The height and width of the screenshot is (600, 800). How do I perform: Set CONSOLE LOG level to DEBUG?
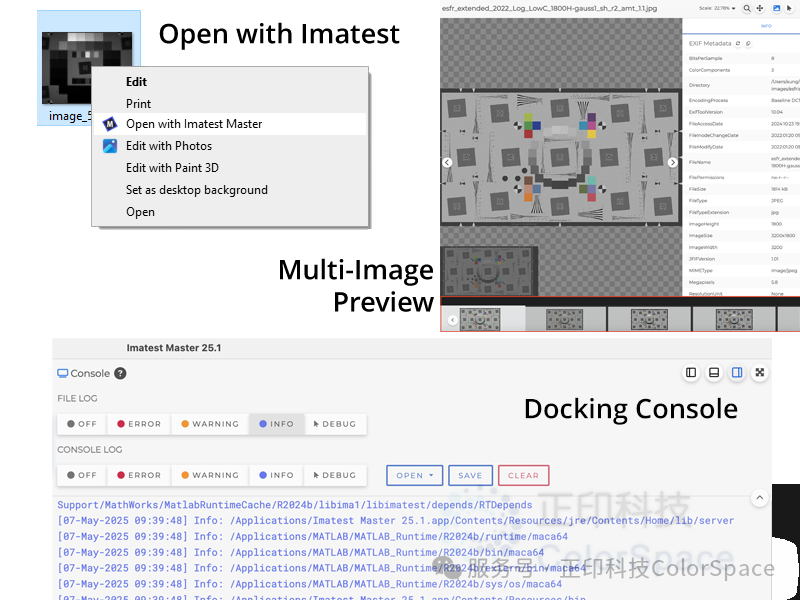point(335,475)
